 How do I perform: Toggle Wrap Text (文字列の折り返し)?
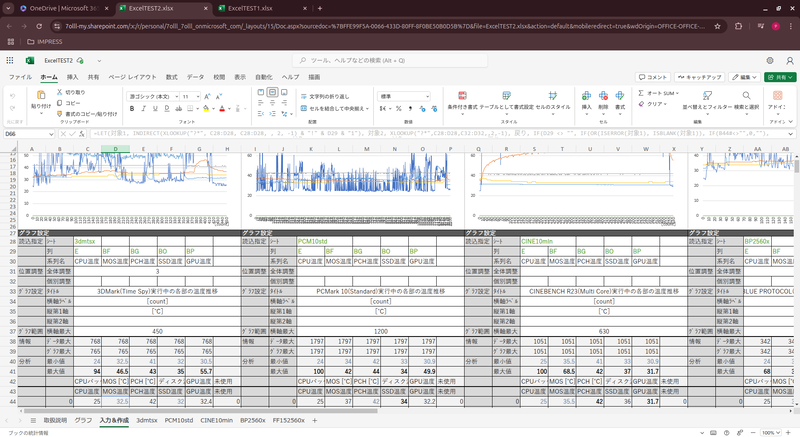[325, 96]
